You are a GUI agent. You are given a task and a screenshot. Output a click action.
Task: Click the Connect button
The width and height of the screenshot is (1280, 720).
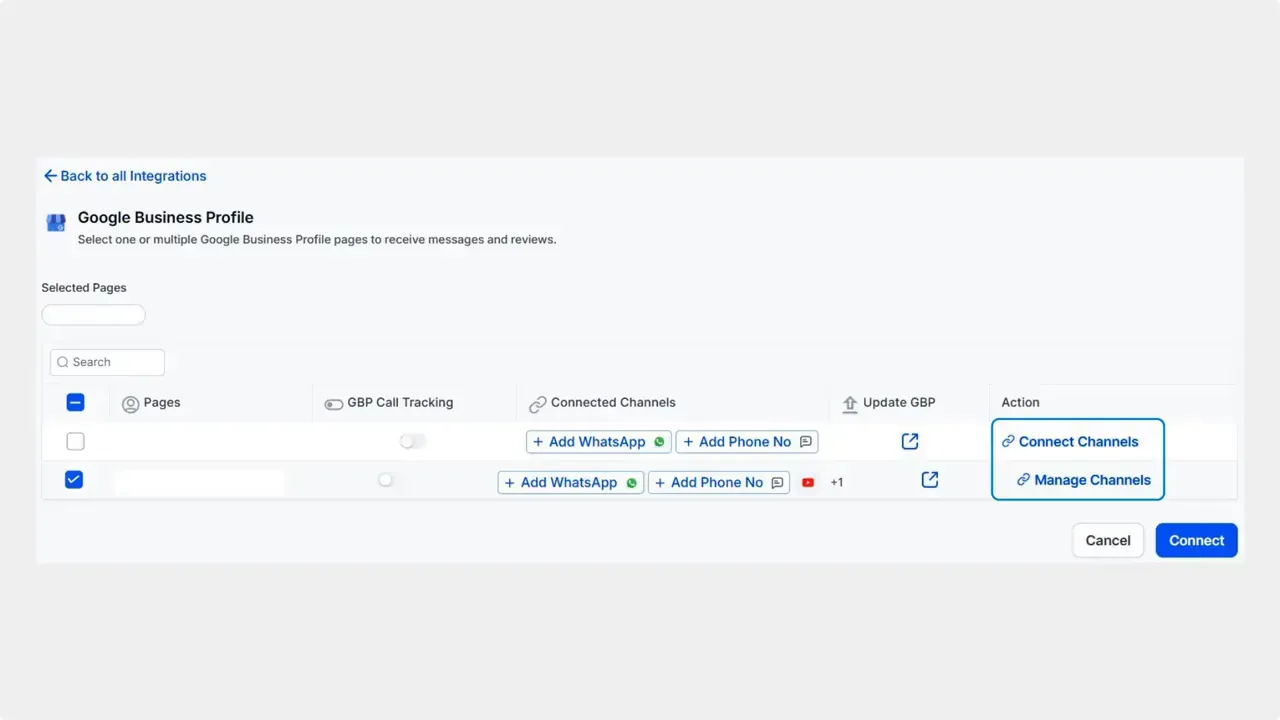tap(1196, 540)
